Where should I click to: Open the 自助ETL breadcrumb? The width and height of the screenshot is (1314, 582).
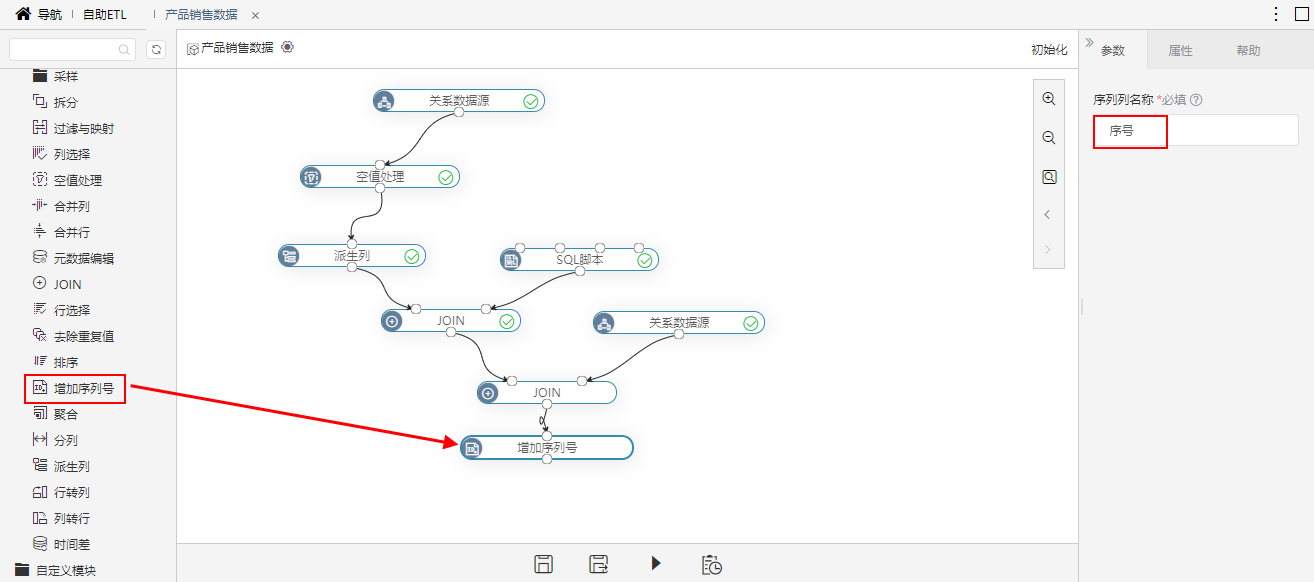(105, 15)
